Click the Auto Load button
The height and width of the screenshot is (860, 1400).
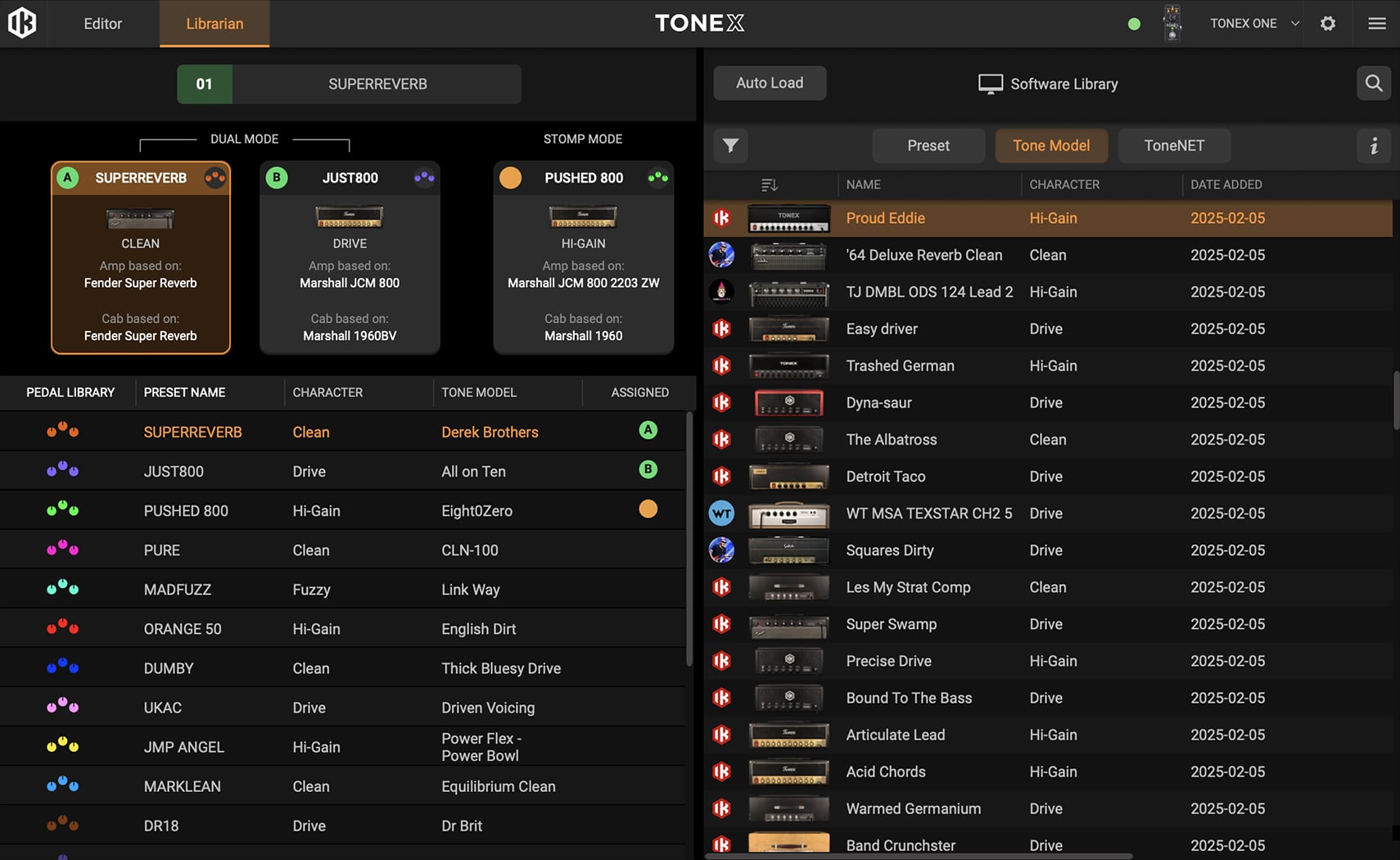(x=769, y=83)
